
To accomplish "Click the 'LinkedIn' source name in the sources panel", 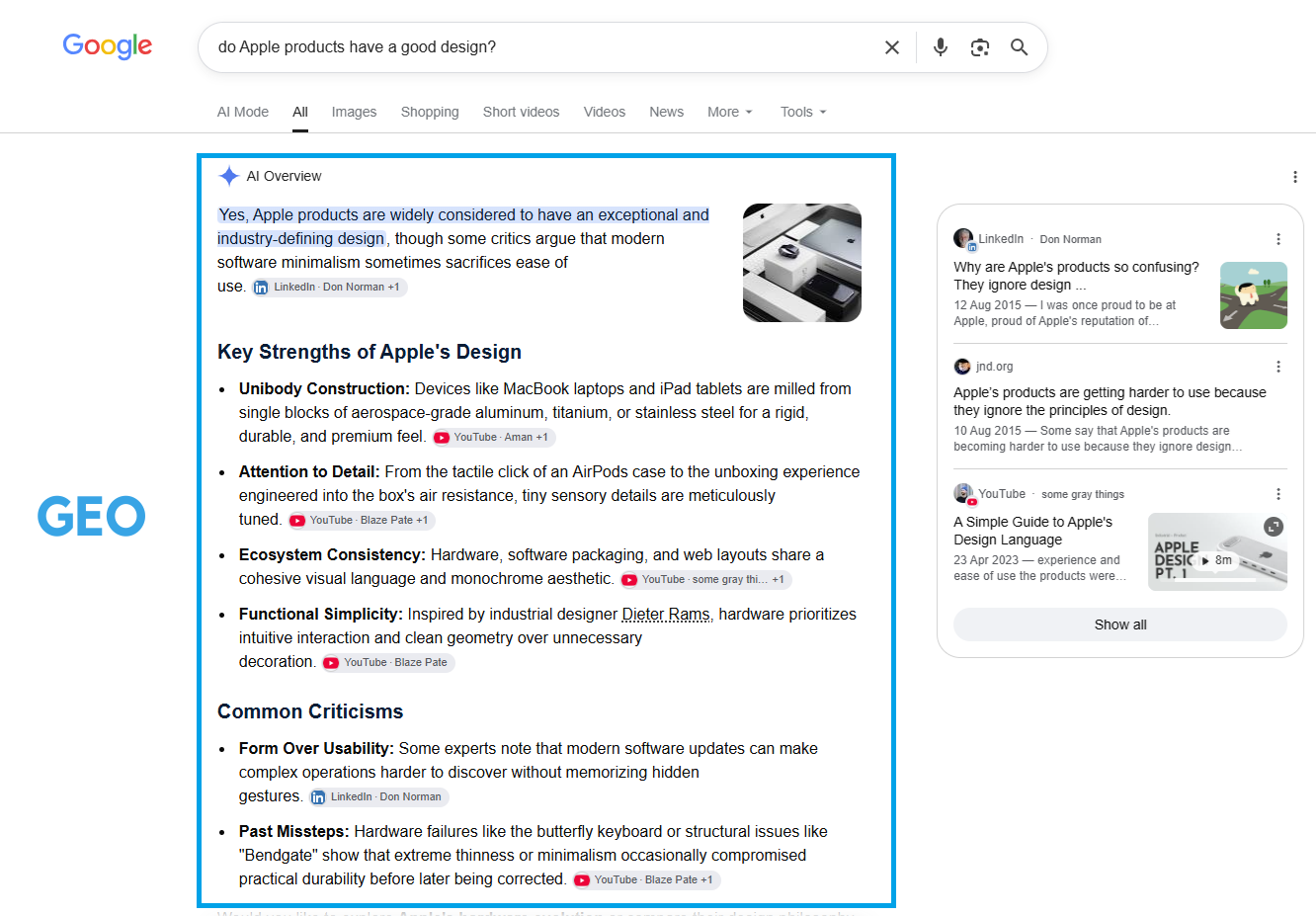I will (x=1001, y=239).
